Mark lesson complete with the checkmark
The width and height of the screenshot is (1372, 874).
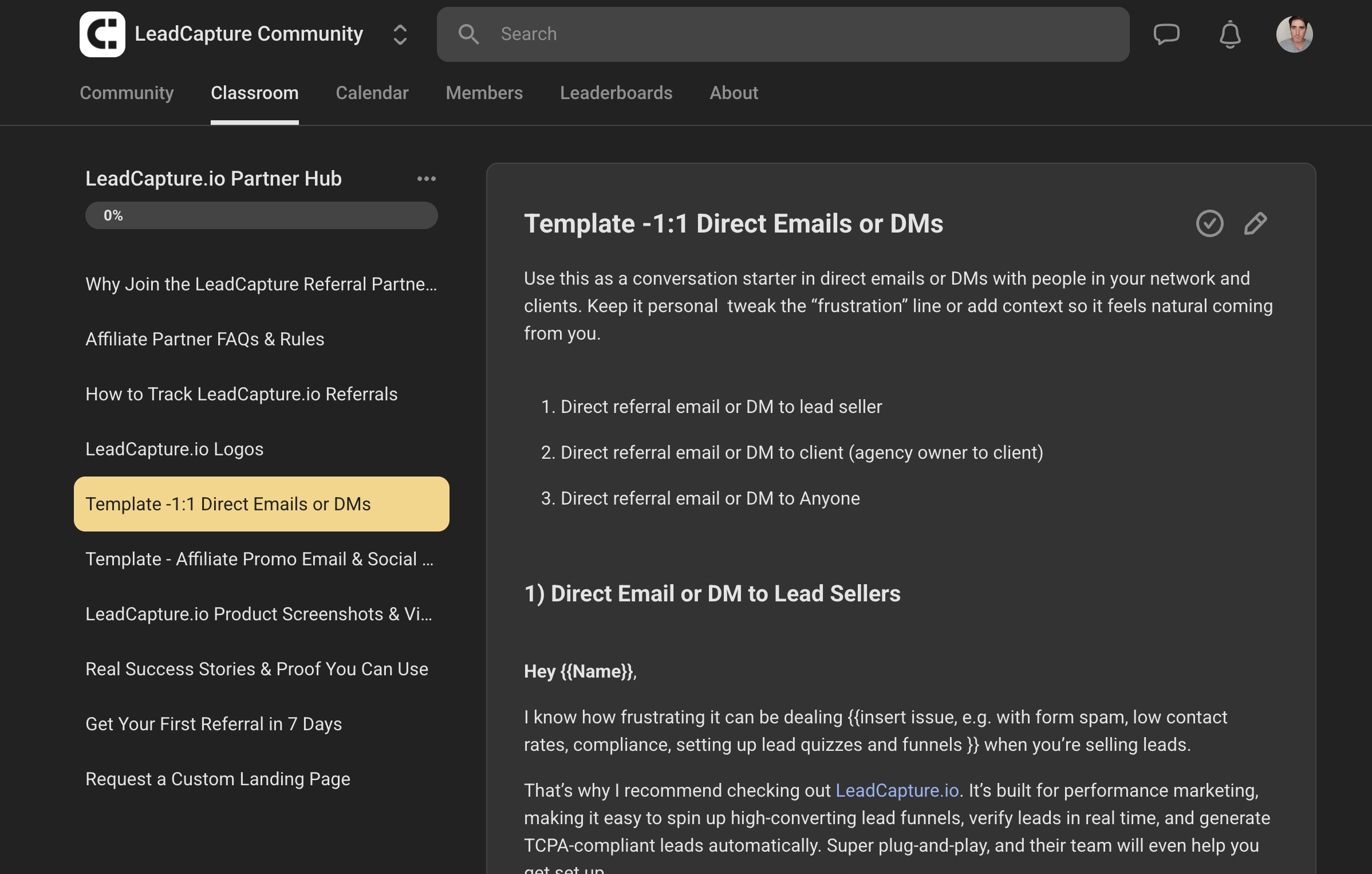1210,223
